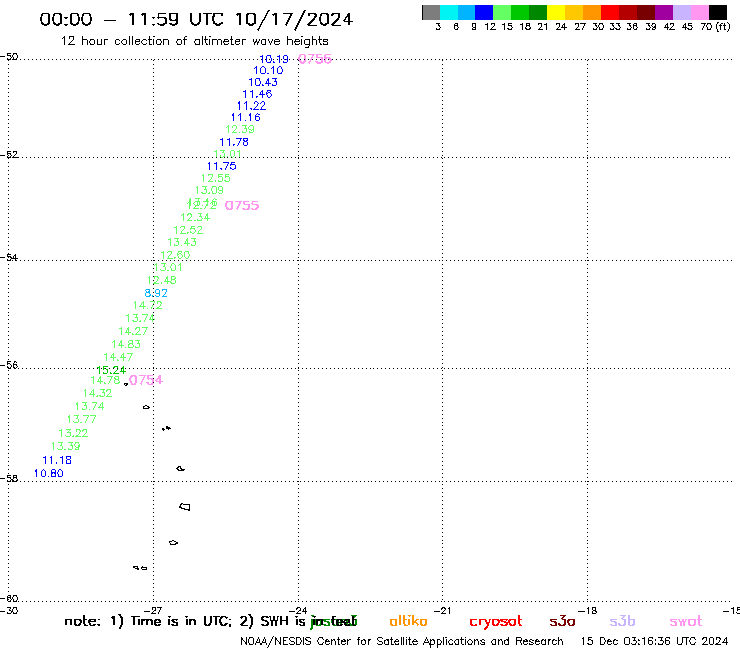Click the purple swatch in the color scale
Viewport: 740px width, 650px height.
664,12
